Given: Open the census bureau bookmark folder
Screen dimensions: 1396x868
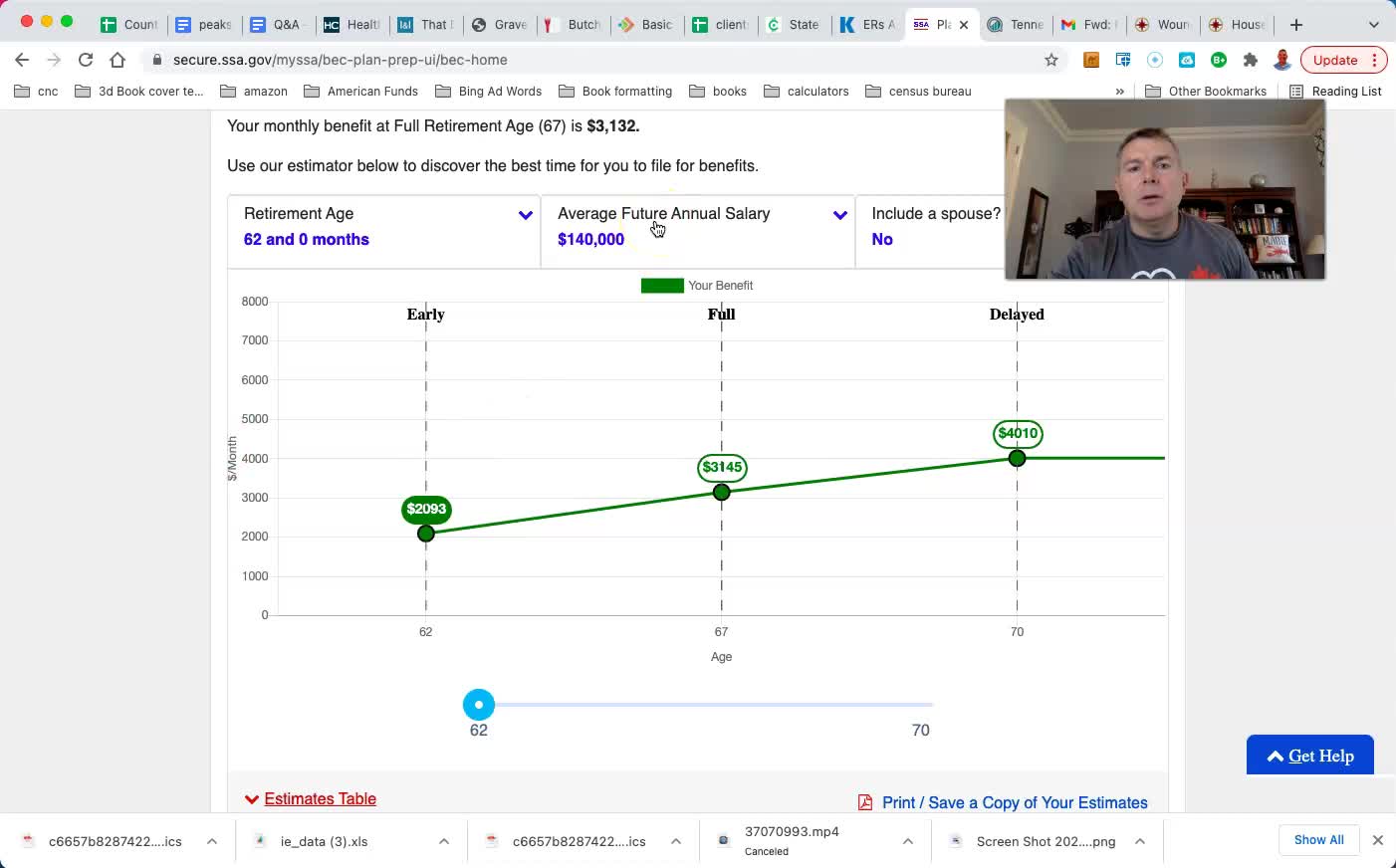Looking at the screenshot, I should click(x=918, y=91).
